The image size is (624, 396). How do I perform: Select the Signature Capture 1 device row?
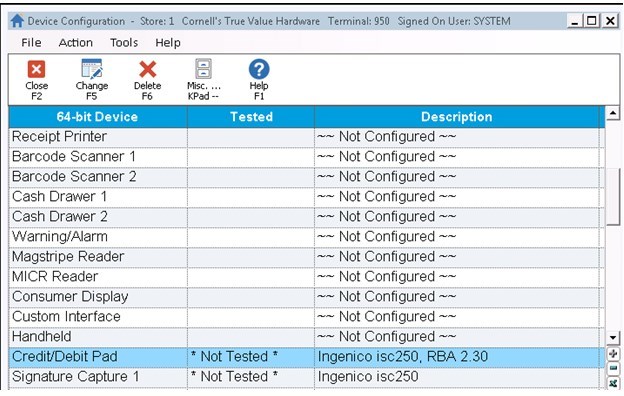click(x=304, y=376)
